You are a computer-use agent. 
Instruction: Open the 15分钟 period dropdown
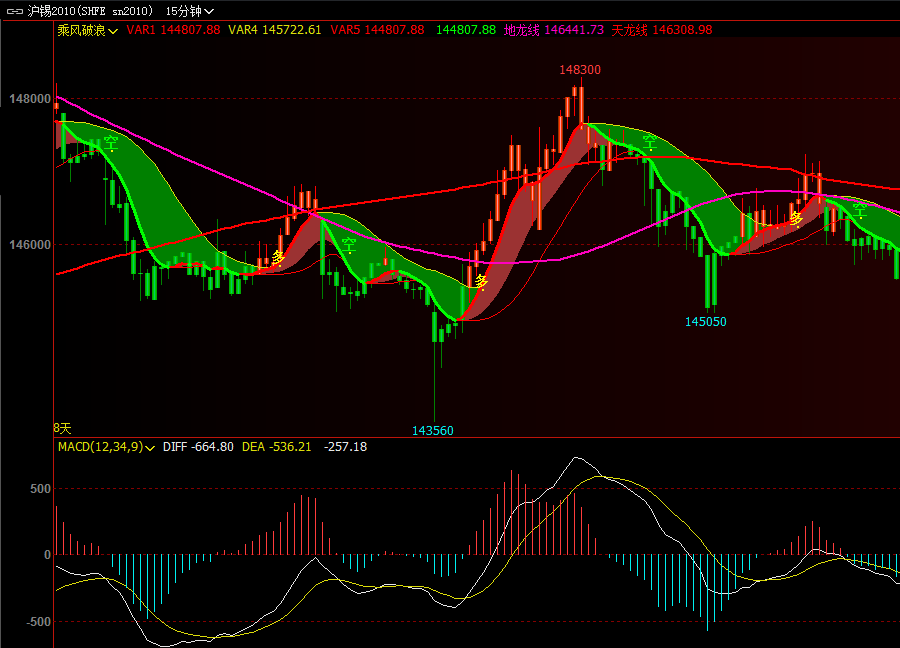point(189,11)
